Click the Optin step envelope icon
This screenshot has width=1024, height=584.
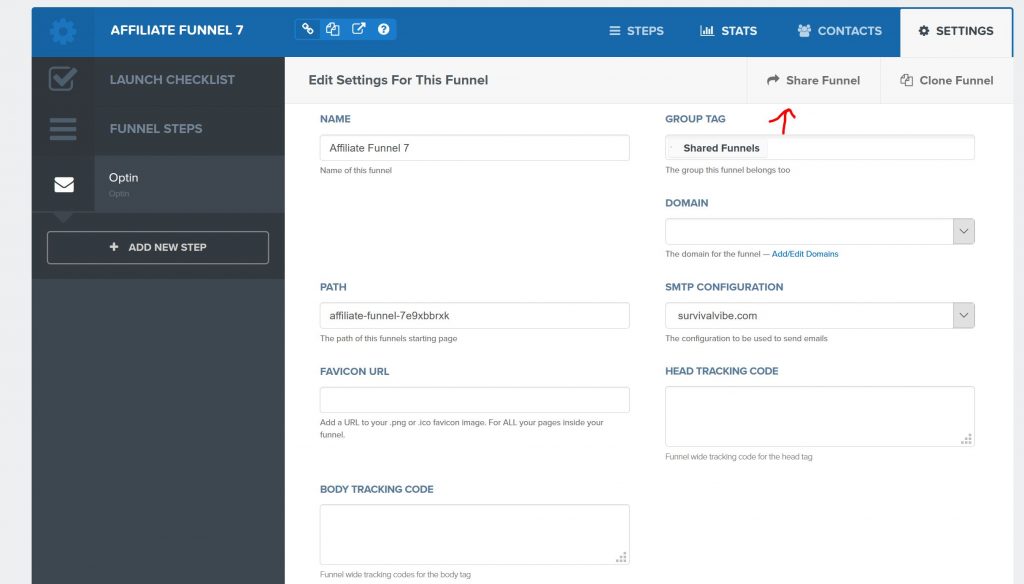coord(63,185)
